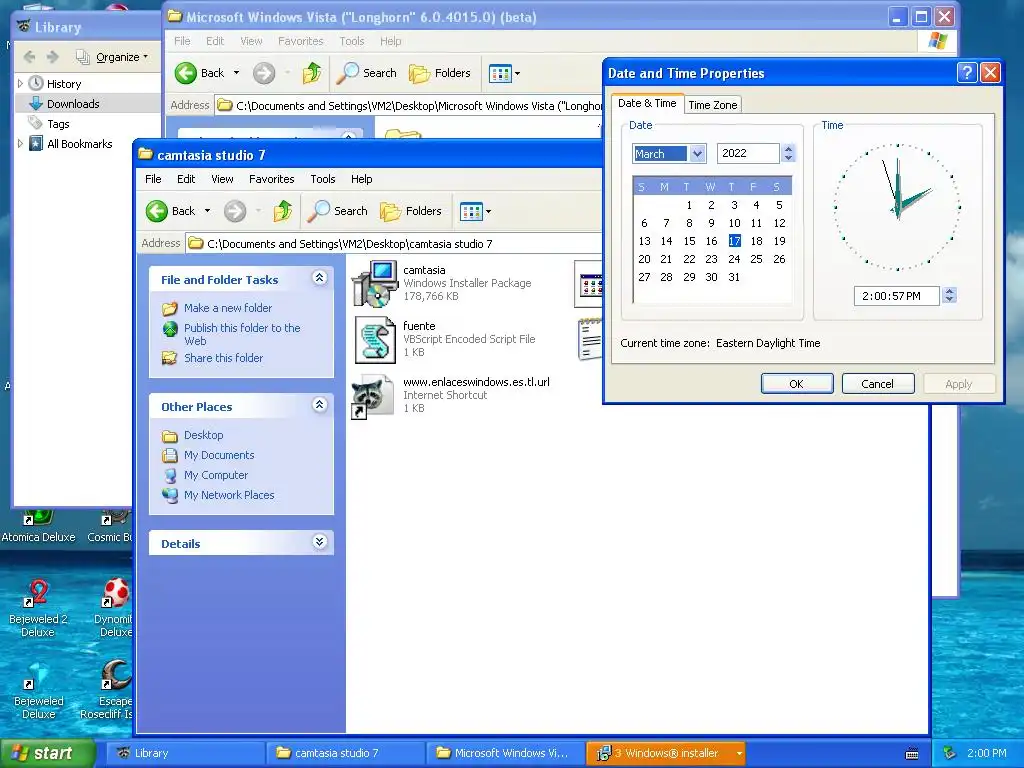Open File menu in camtasia studio 7 window
Screen dimensions: 1024x768
click(153, 179)
